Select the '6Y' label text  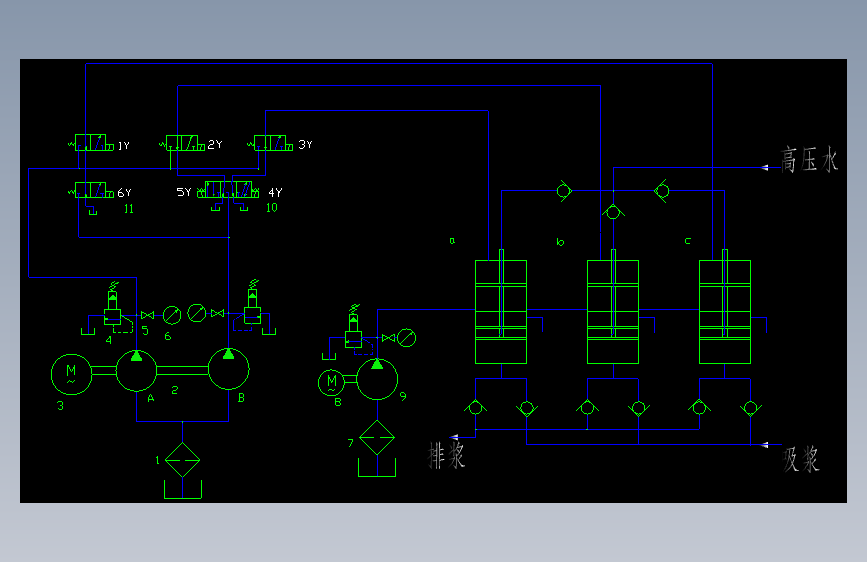point(124,192)
